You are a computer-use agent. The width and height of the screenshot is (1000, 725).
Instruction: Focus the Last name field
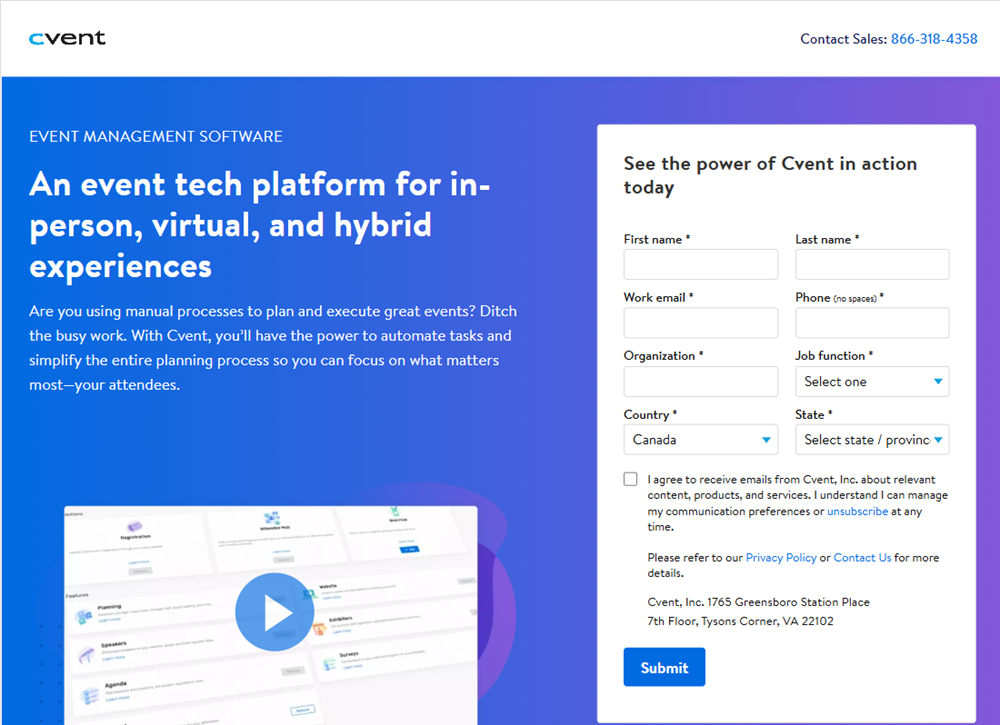point(872,264)
